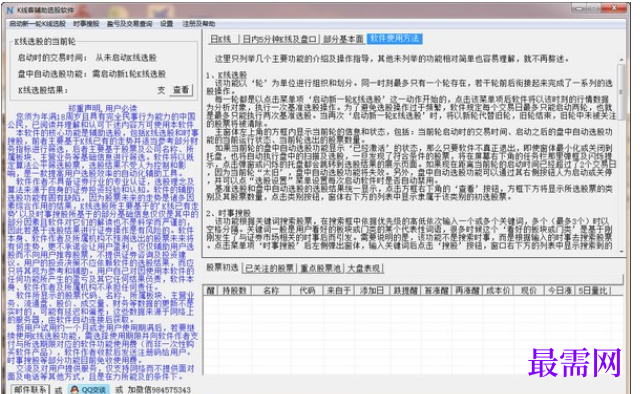This screenshot has height=394, width=640.
Task: Click the 再涨醒 column header
Action: click(x=467, y=291)
